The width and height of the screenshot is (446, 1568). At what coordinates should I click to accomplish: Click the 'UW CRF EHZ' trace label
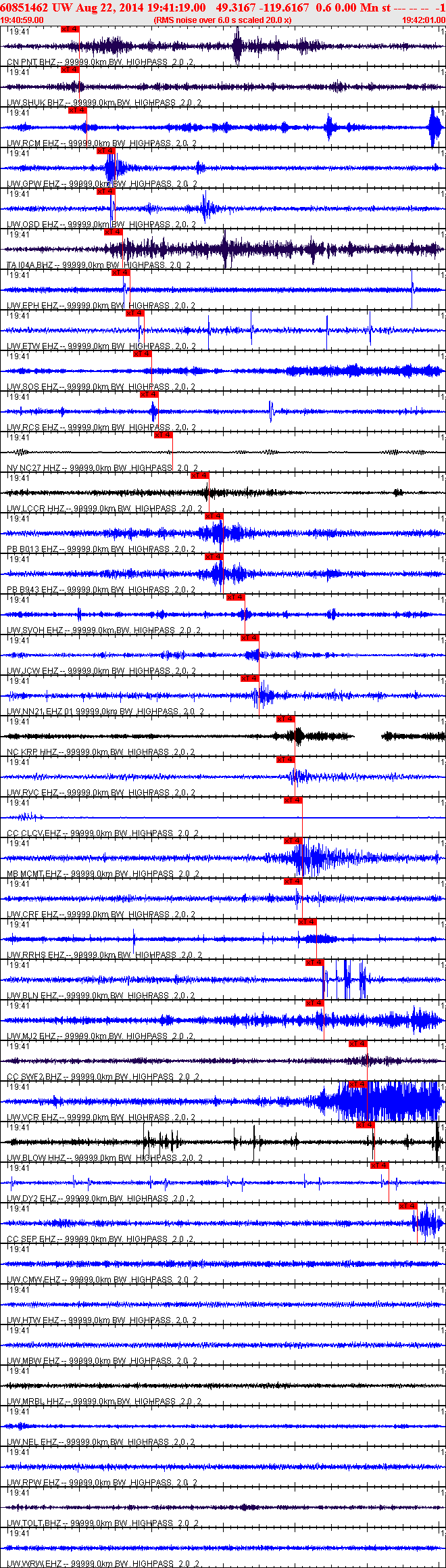(32, 915)
